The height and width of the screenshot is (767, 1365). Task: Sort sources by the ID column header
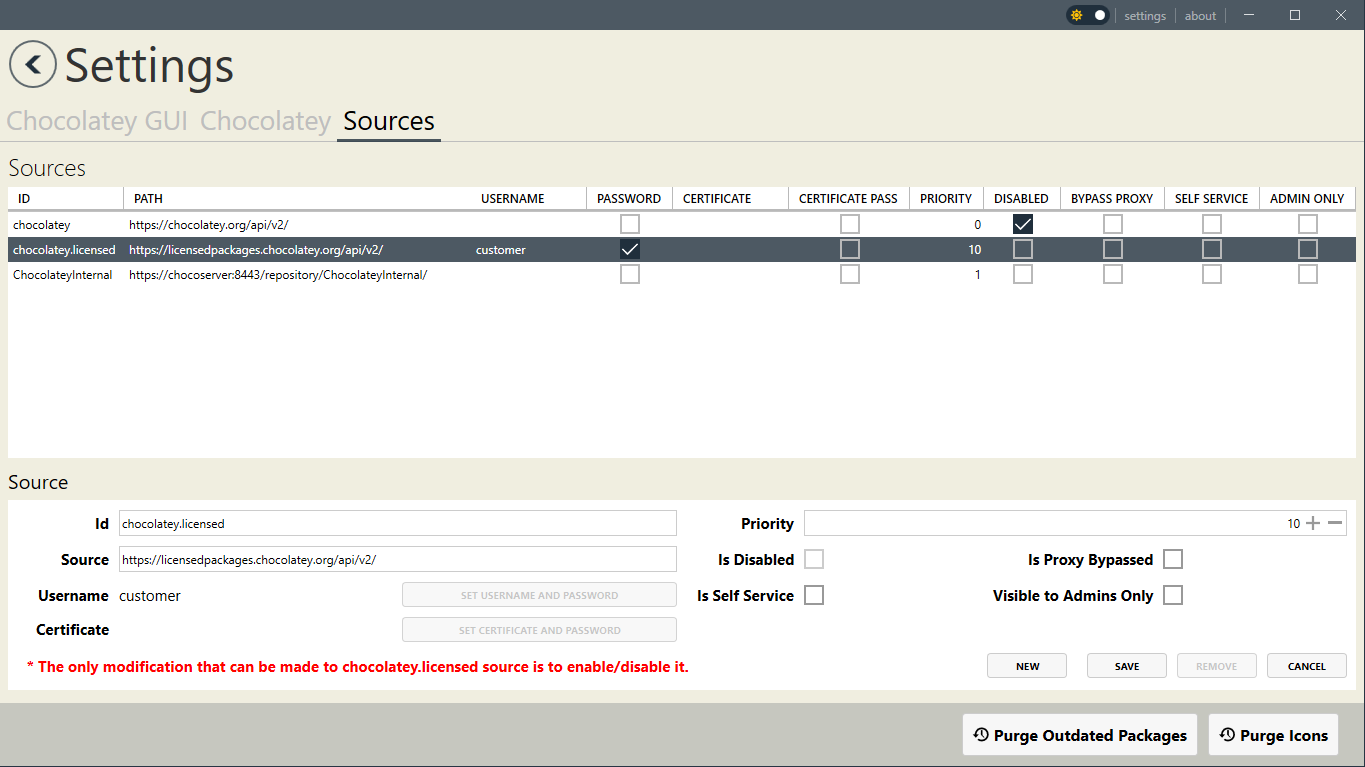[66, 198]
